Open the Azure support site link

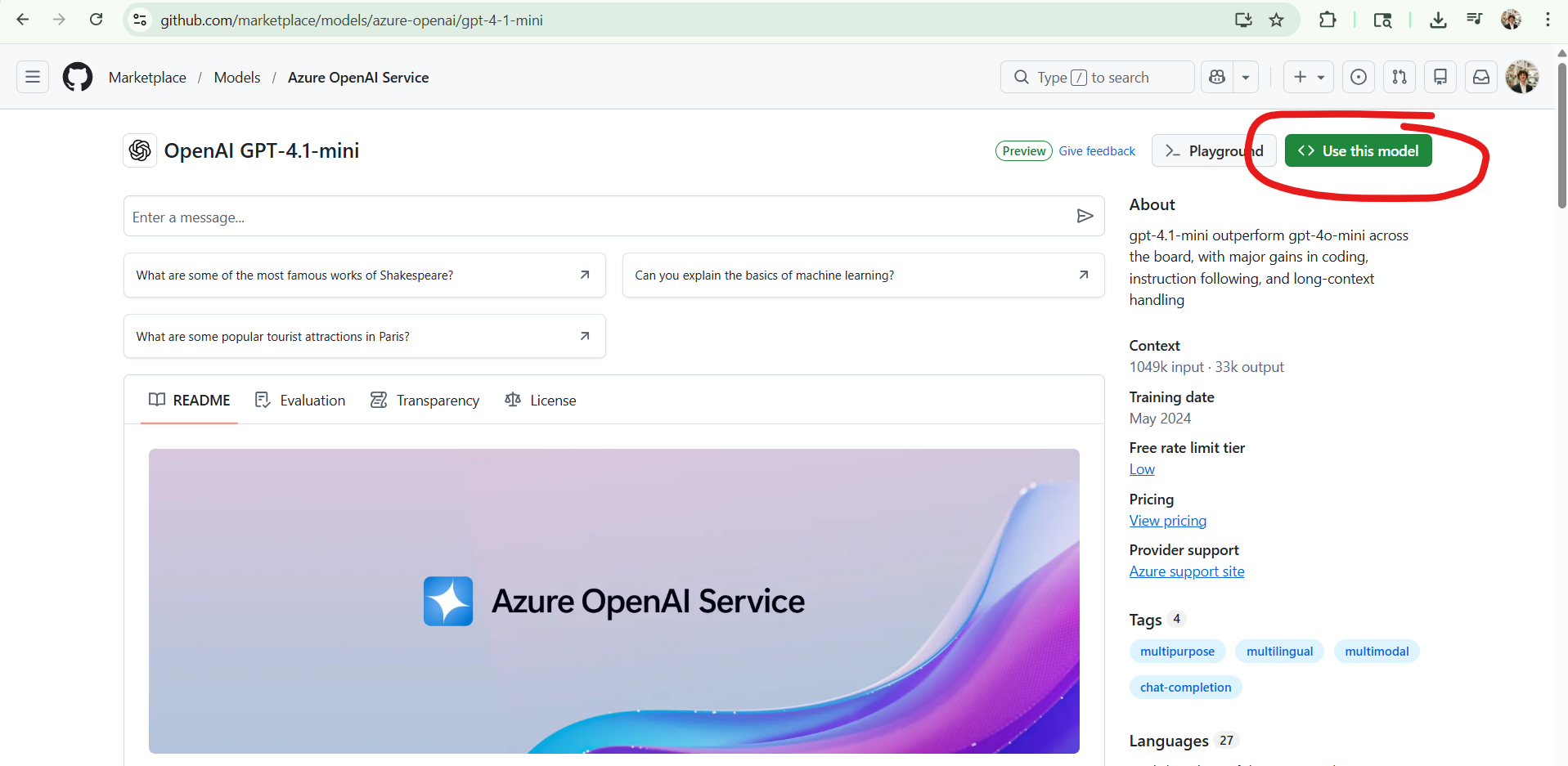point(1187,571)
